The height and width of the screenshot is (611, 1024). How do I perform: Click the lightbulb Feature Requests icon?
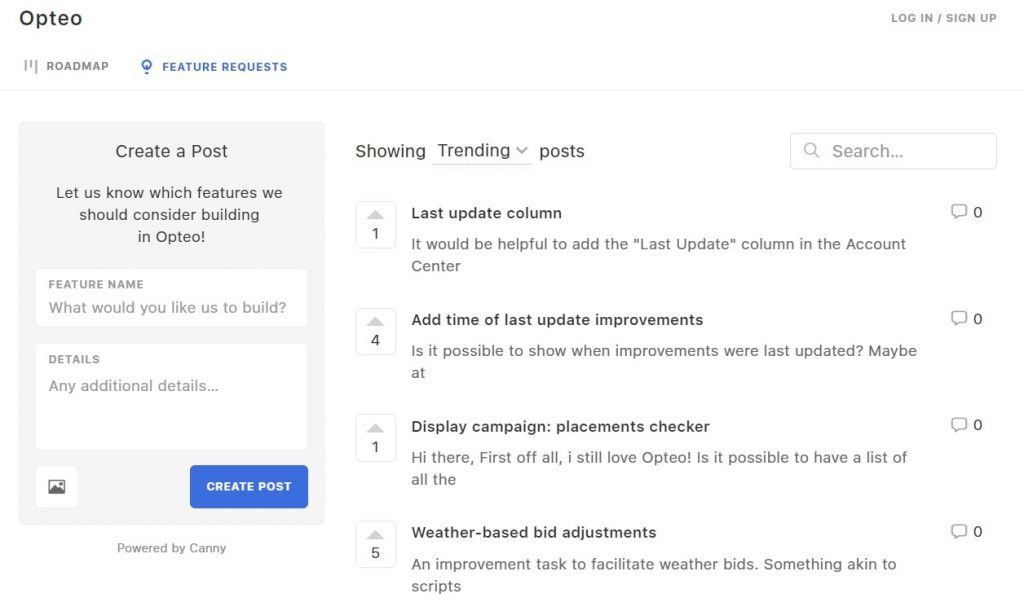click(x=147, y=67)
